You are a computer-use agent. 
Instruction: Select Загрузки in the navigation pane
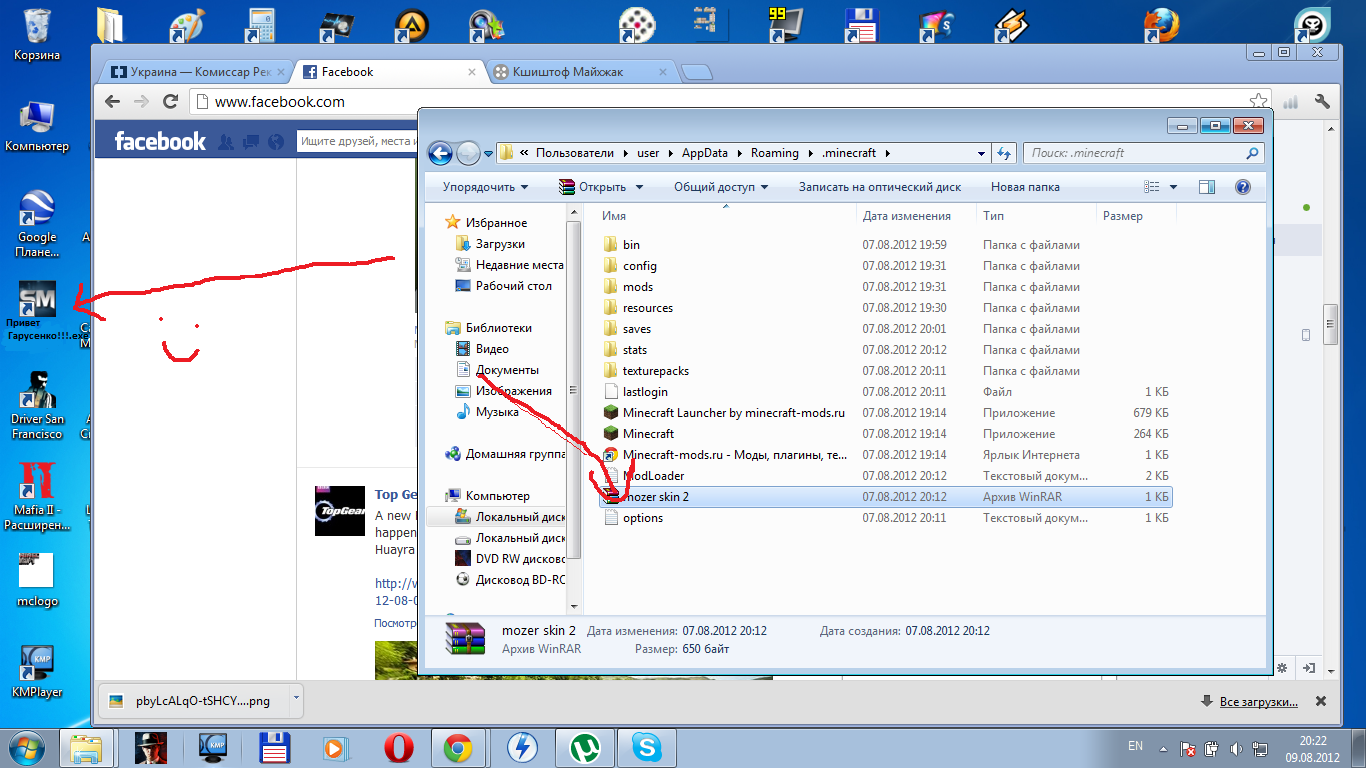pos(500,244)
